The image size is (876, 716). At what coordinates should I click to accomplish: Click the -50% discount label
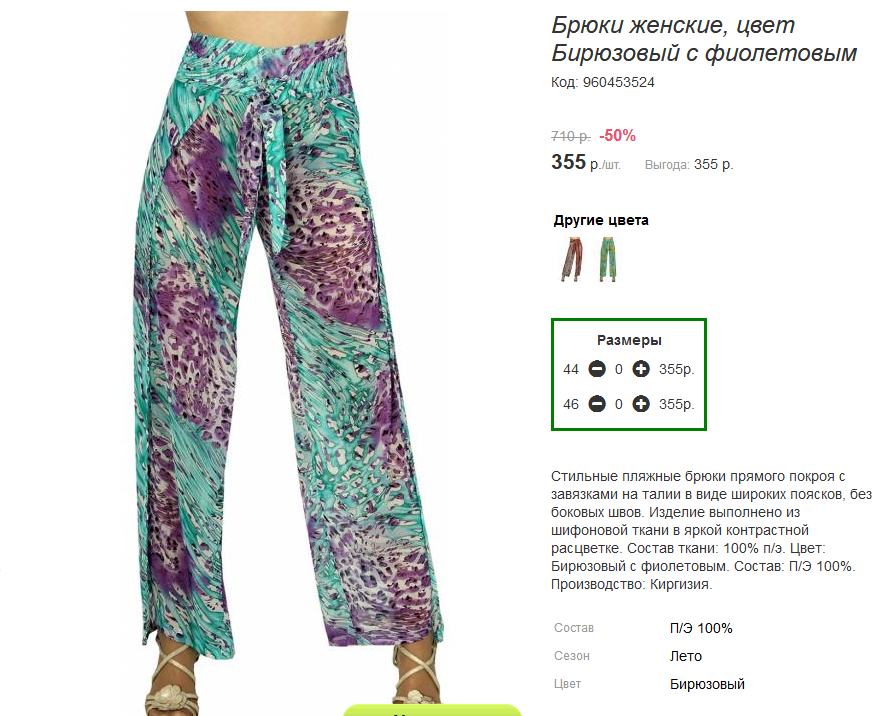(x=617, y=135)
